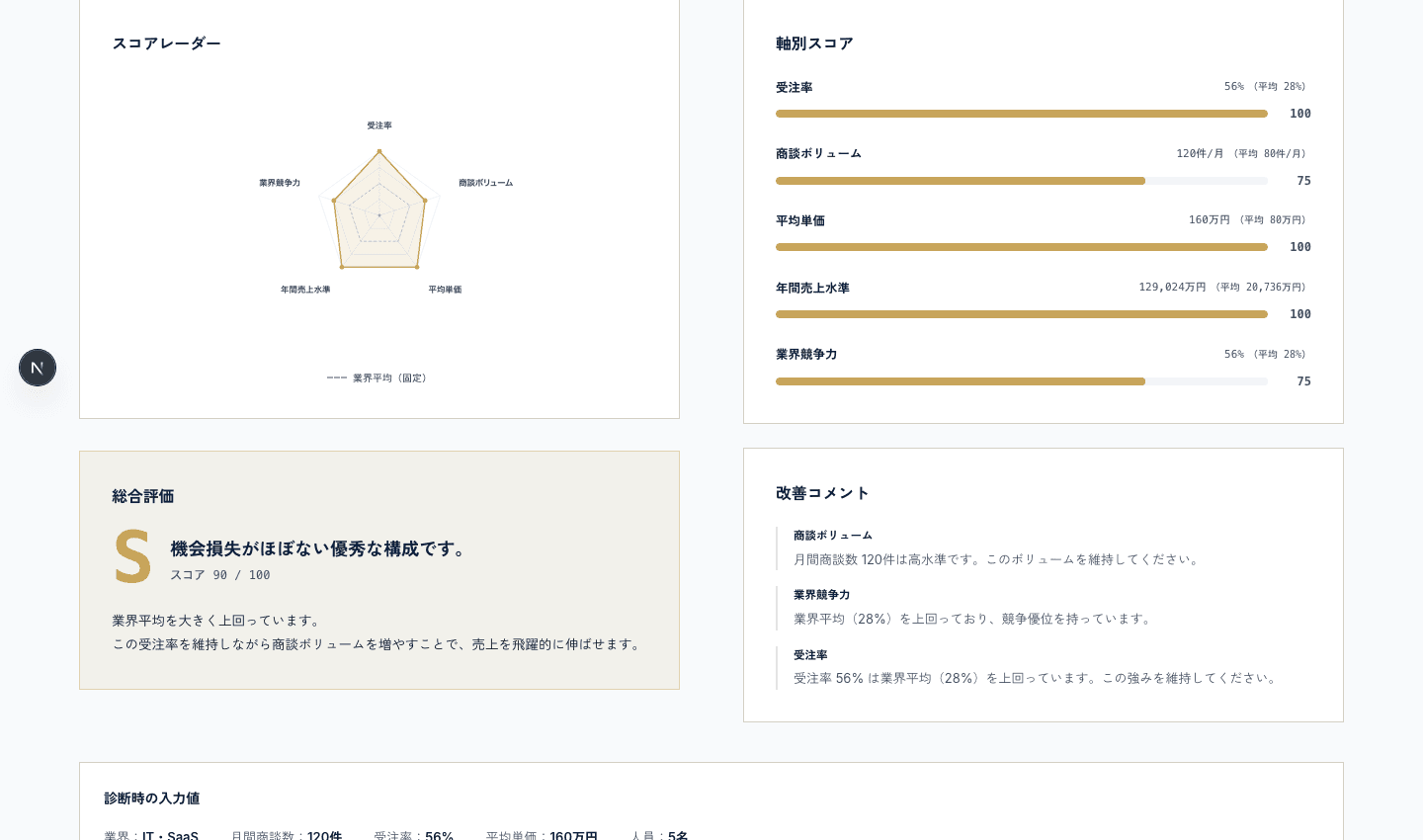Select the 商談ボリューム score progress bar

pos(1022,181)
